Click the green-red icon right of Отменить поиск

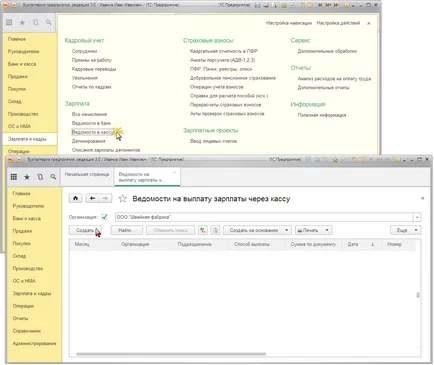tap(203, 230)
